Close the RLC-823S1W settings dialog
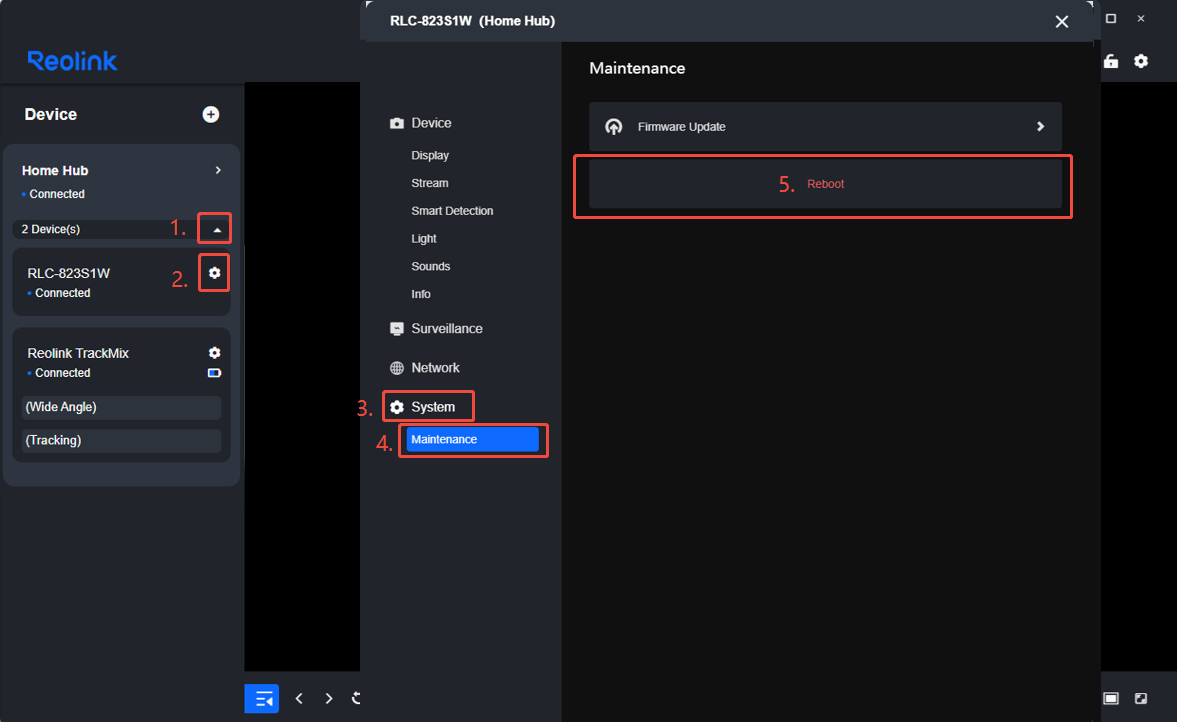The width and height of the screenshot is (1177, 722). (1061, 22)
